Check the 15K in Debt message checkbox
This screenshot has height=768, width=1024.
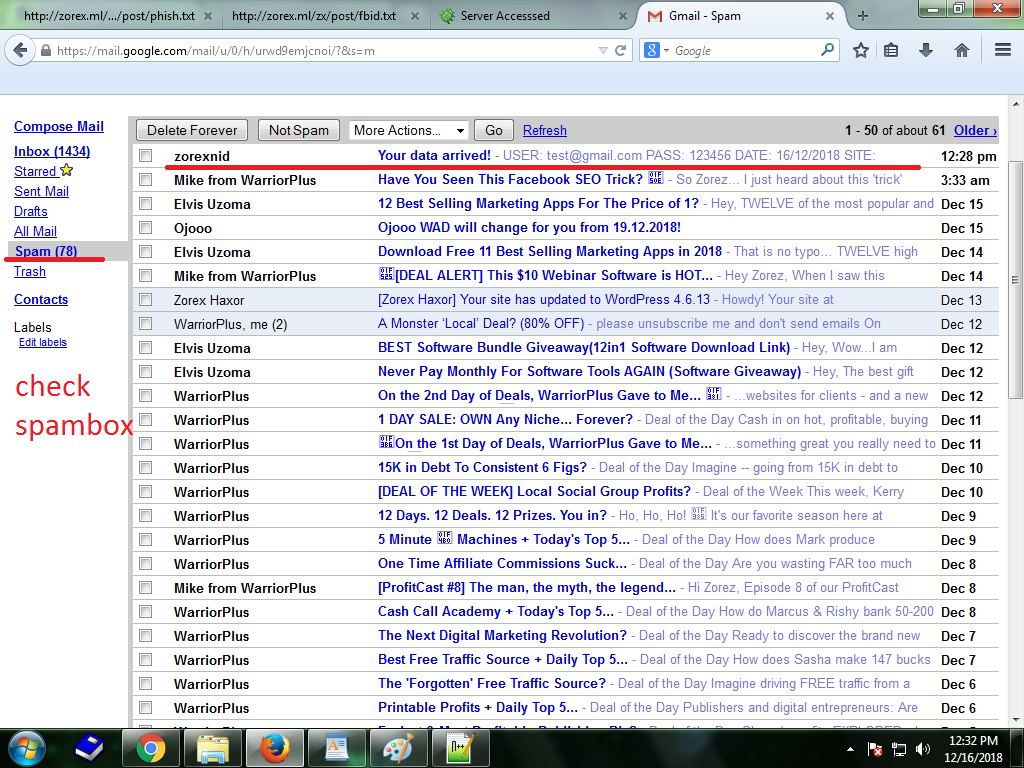pyautogui.click(x=146, y=468)
